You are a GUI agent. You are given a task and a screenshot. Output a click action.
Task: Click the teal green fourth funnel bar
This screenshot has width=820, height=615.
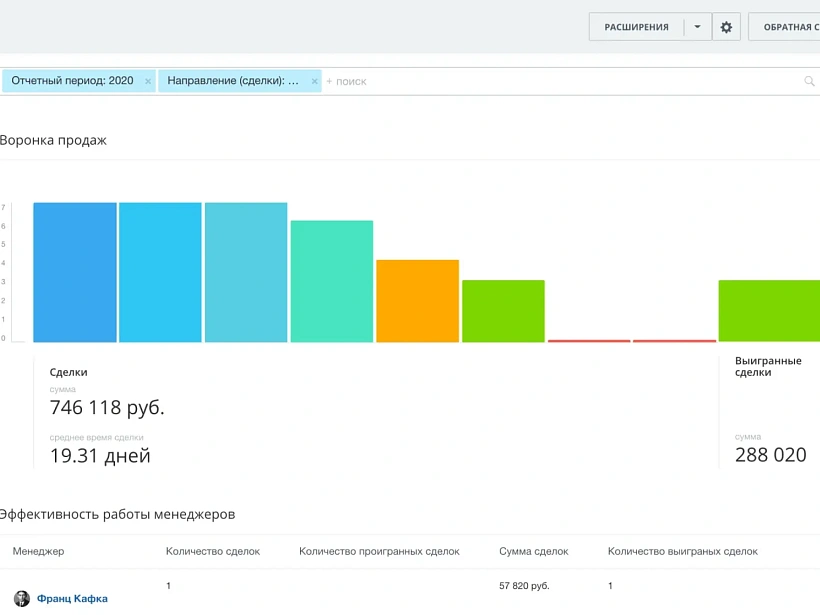[332, 281]
